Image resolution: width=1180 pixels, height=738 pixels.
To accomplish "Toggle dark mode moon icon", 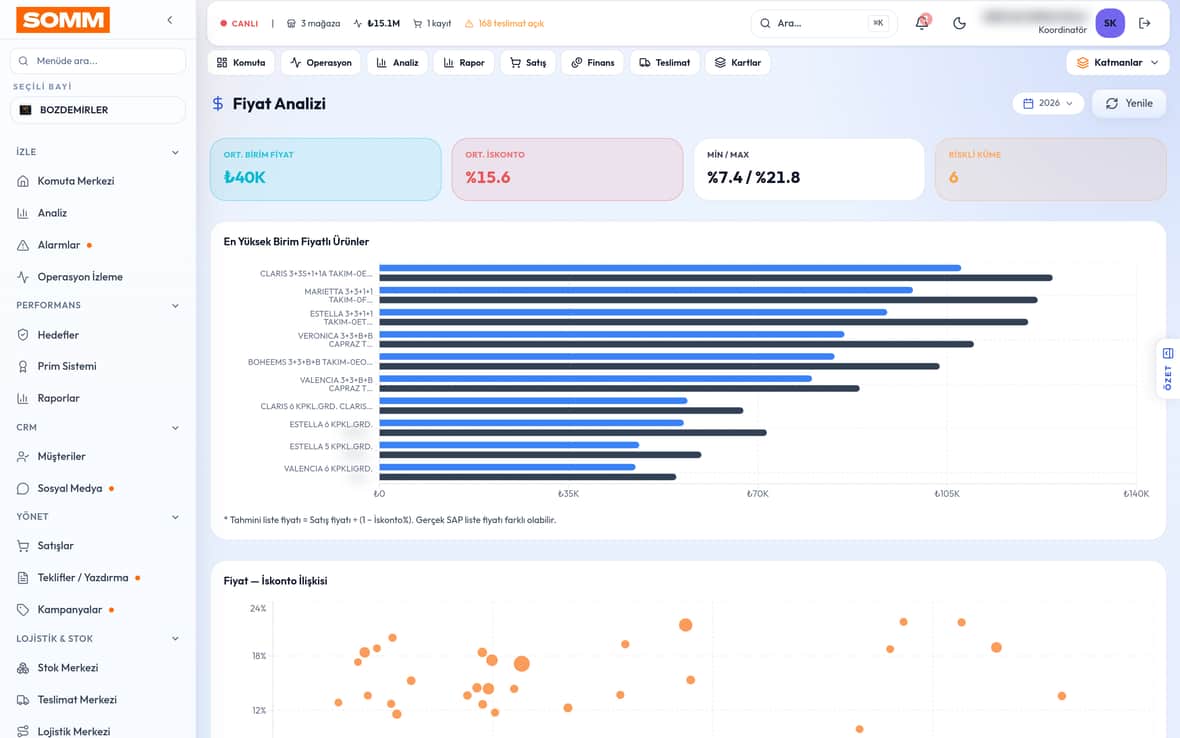I will 959,23.
